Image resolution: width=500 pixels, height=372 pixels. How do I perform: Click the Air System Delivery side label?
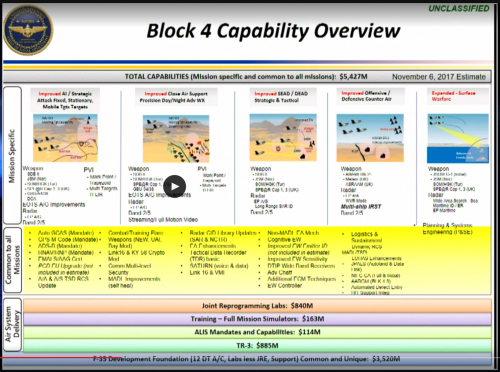tap(13, 325)
